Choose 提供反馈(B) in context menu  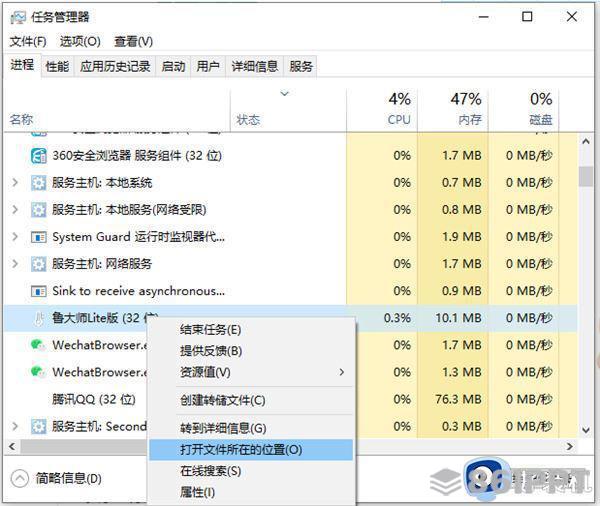(x=251, y=351)
